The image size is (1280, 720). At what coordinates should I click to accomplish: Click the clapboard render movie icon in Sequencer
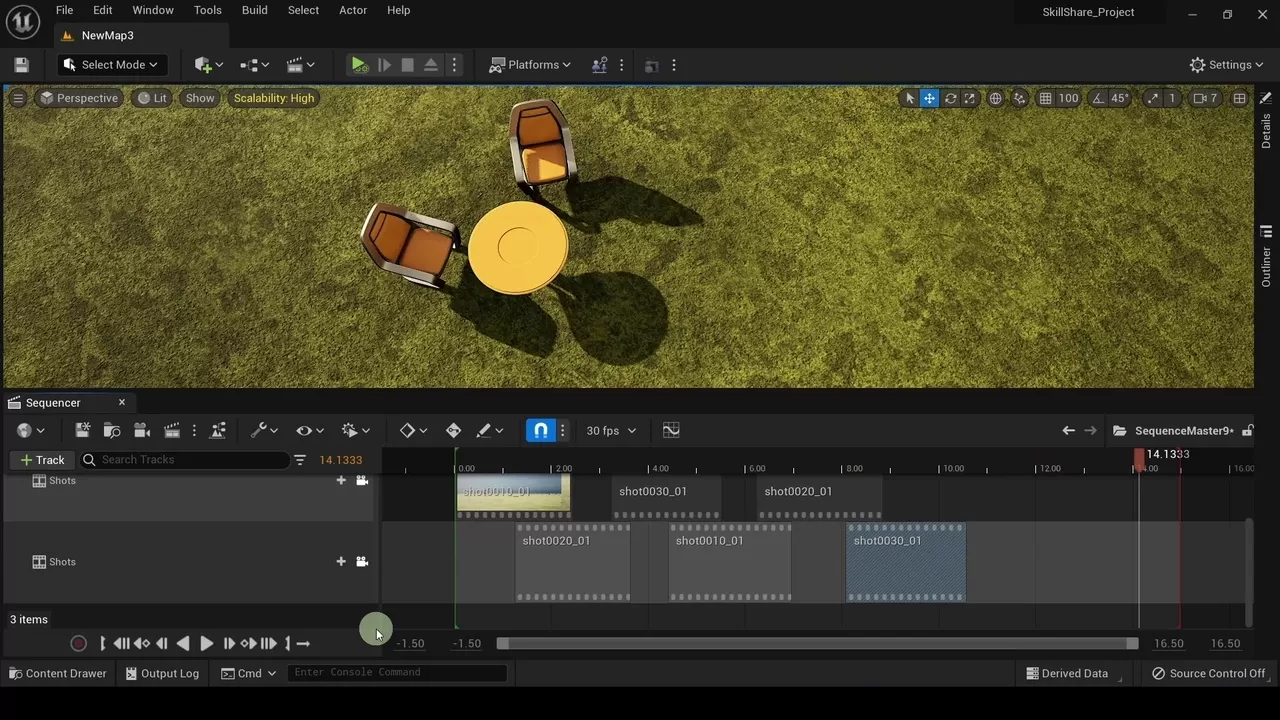[x=171, y=430]
